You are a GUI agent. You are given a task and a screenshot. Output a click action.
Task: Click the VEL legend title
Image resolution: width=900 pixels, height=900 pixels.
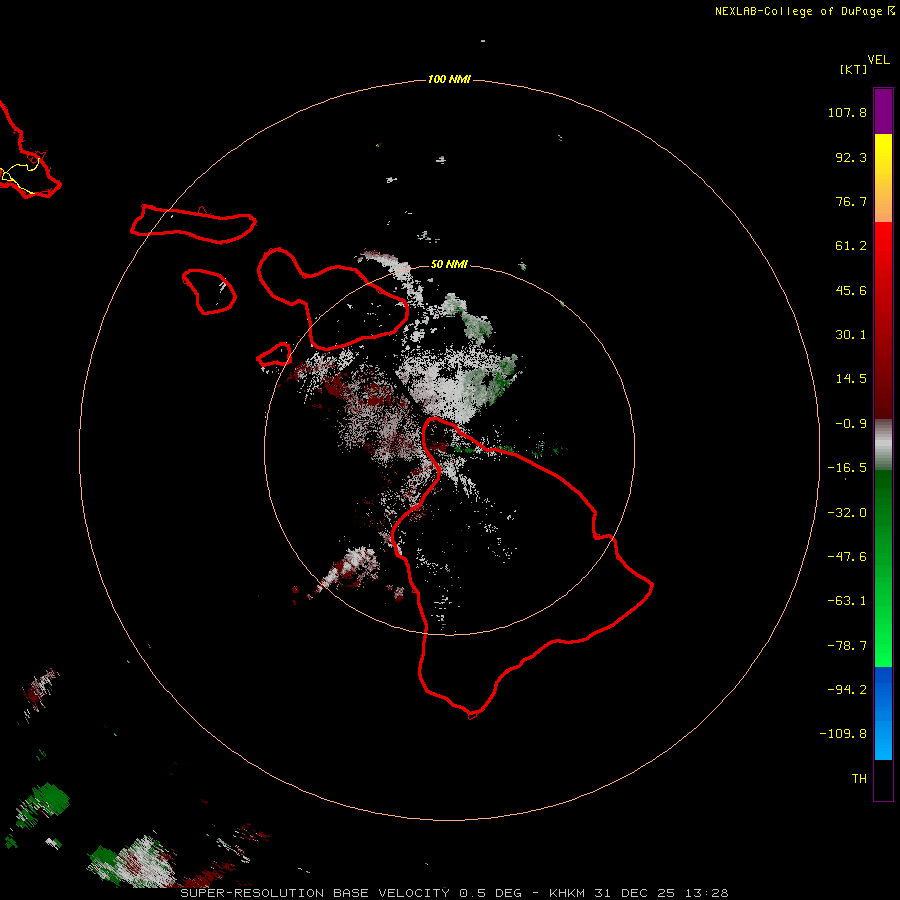(878, 60)
